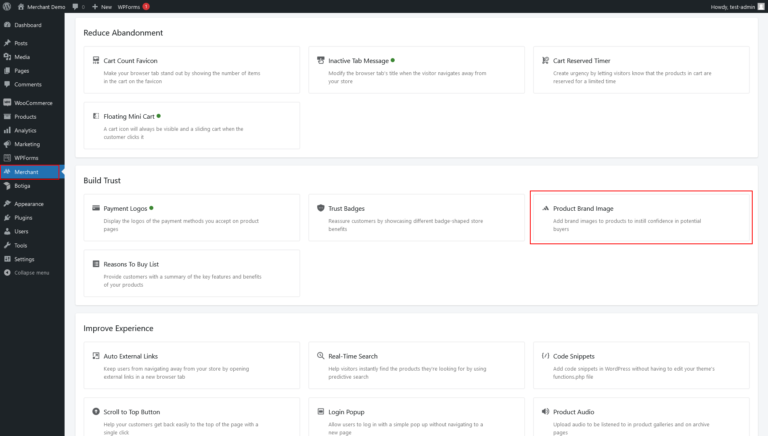Select Merchant menu item in sidebar
Screen dimensions: 768x436
coord(30,172)
